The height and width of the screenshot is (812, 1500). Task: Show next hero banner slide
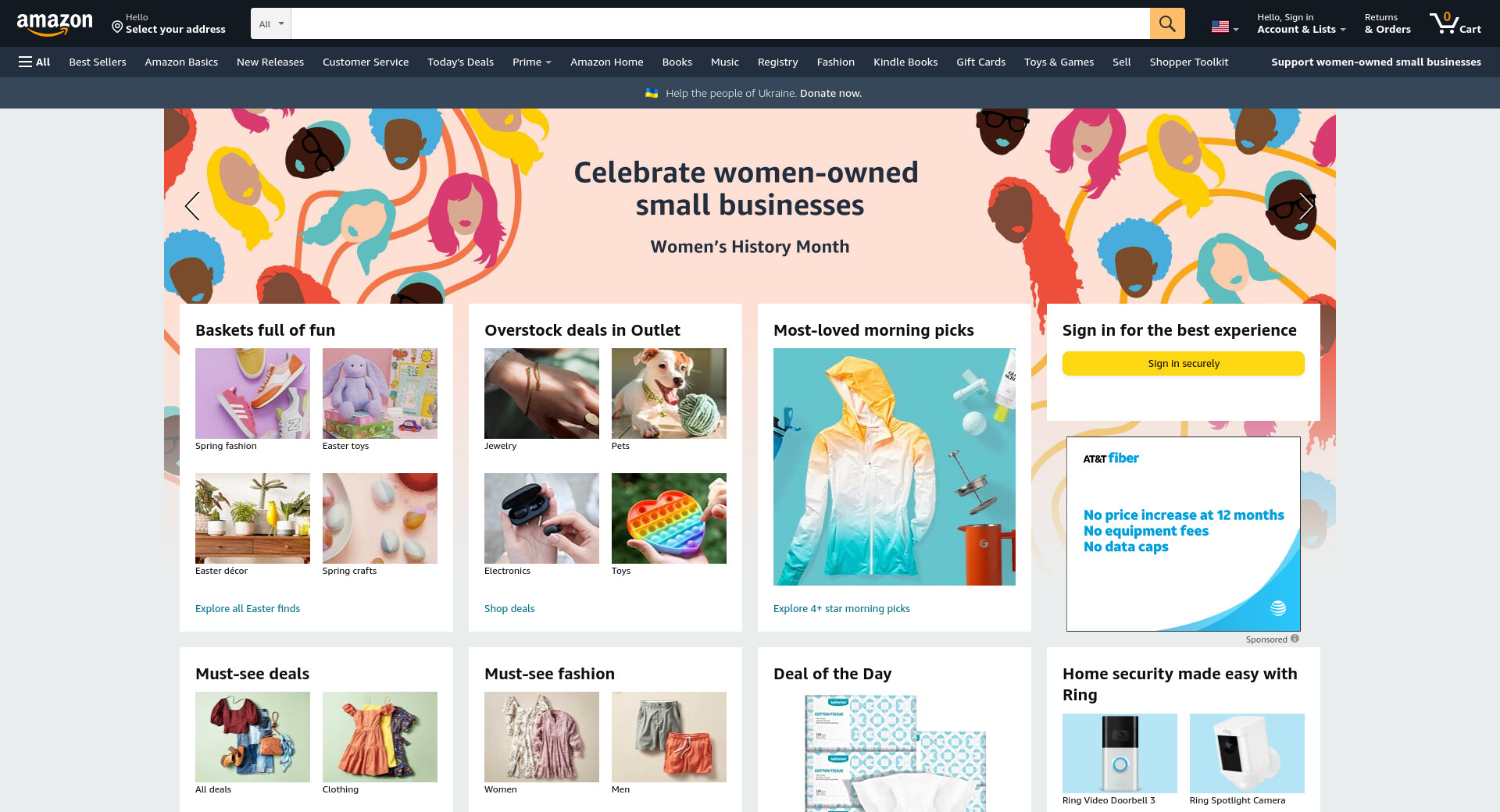tap(1306, 206)
